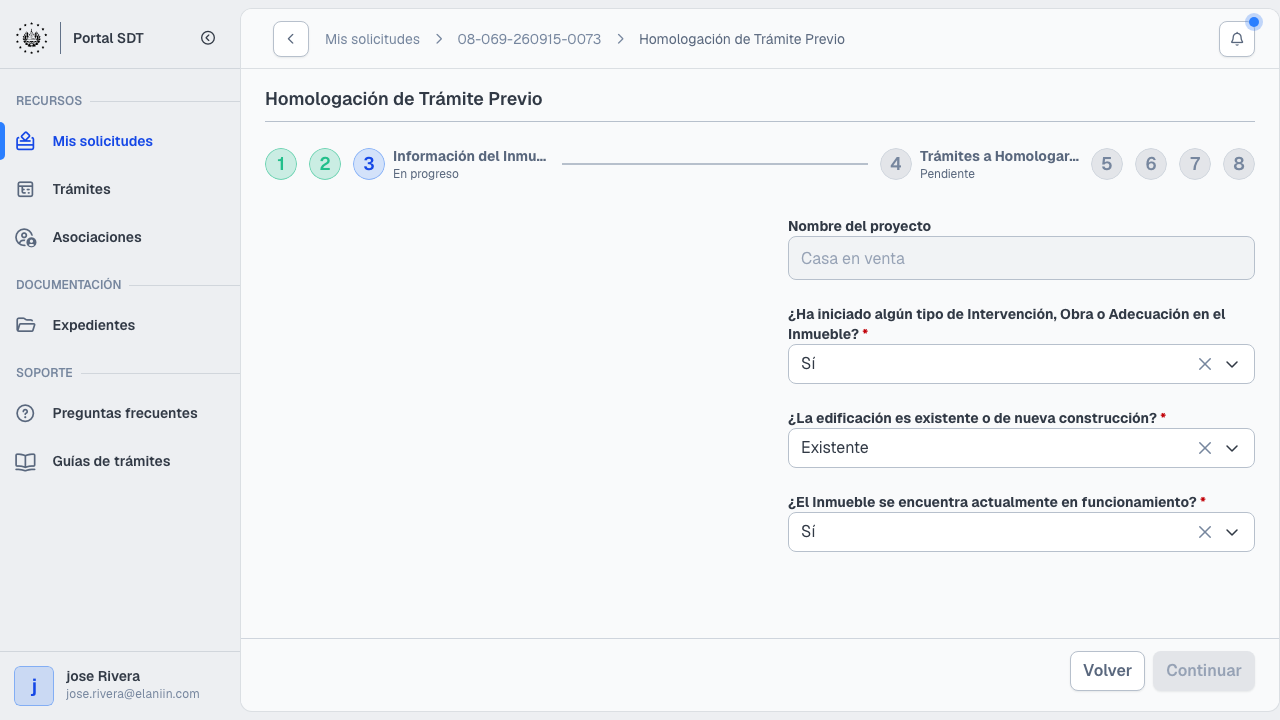Click the Asociaciones people icon

(x=26, y=237)
